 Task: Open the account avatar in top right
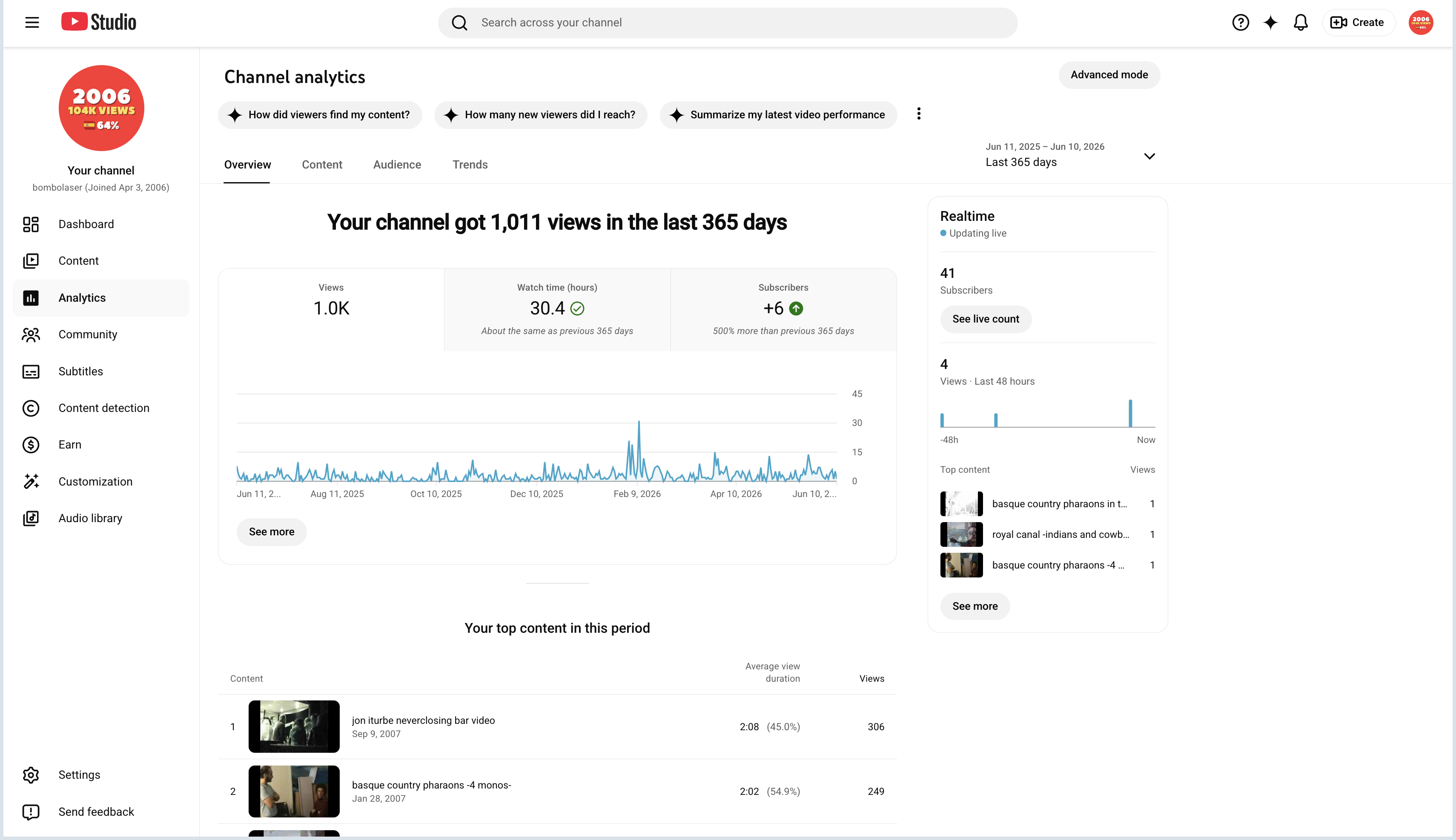pyautogui.click(x=1420, y=23)
